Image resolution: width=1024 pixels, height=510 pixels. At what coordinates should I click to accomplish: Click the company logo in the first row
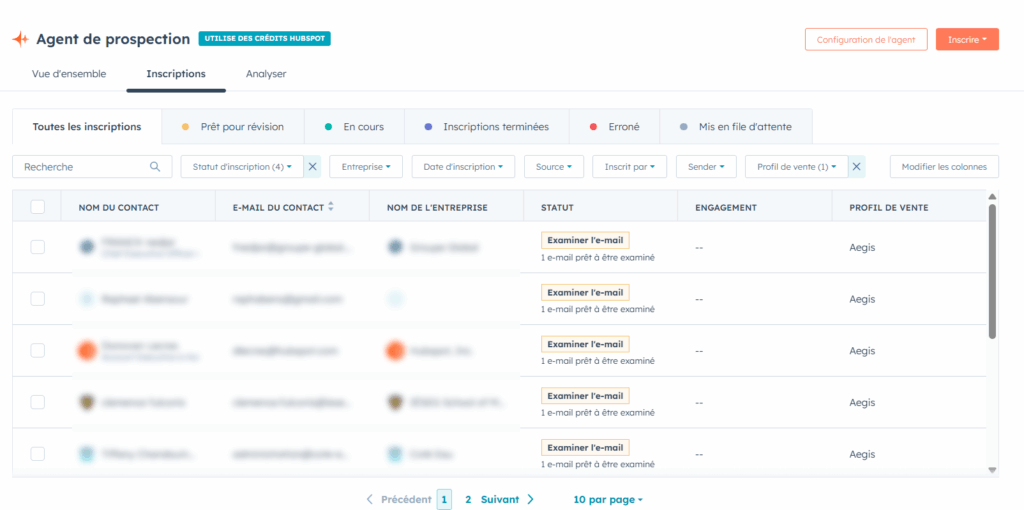(x=395, y=247)
